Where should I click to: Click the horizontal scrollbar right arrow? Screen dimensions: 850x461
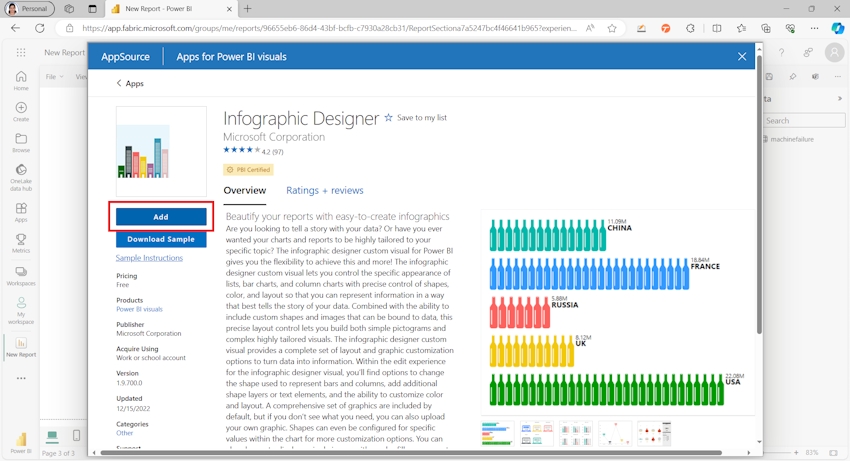pos(749,452)
